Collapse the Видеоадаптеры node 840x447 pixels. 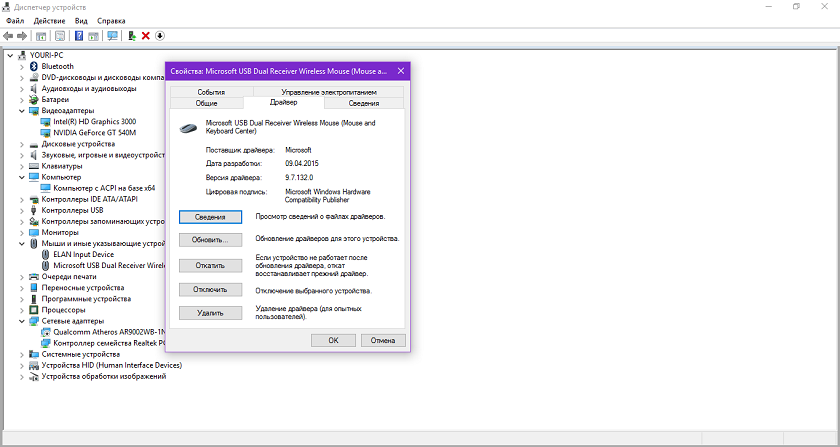click(x=21, y=111)
